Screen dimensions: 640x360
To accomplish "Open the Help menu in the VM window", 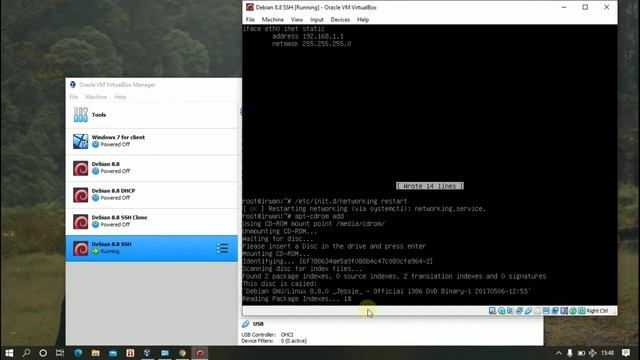I will click(363, 20).
